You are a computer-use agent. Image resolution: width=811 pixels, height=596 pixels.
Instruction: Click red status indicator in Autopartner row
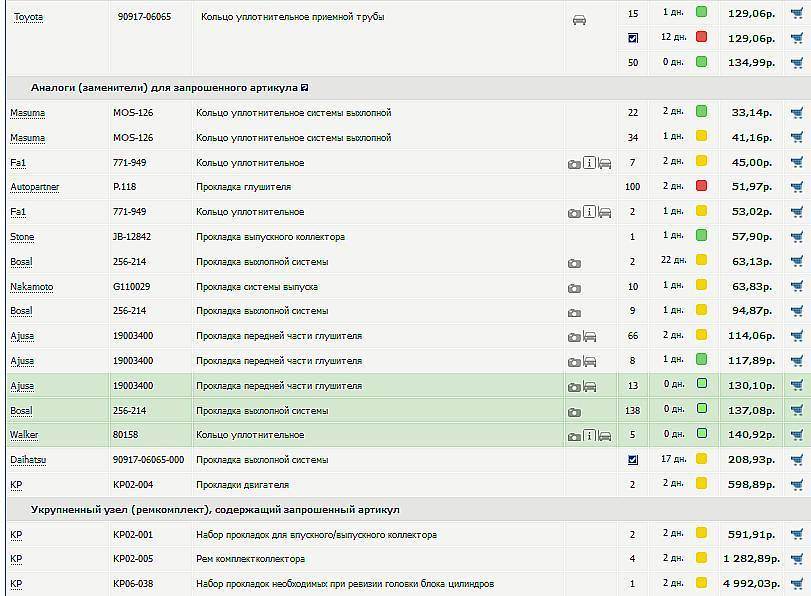[x=702, y=186]
